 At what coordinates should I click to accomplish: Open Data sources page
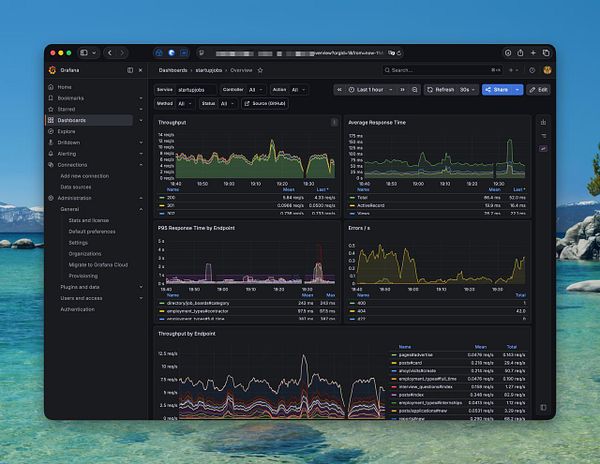pos(76,187)
